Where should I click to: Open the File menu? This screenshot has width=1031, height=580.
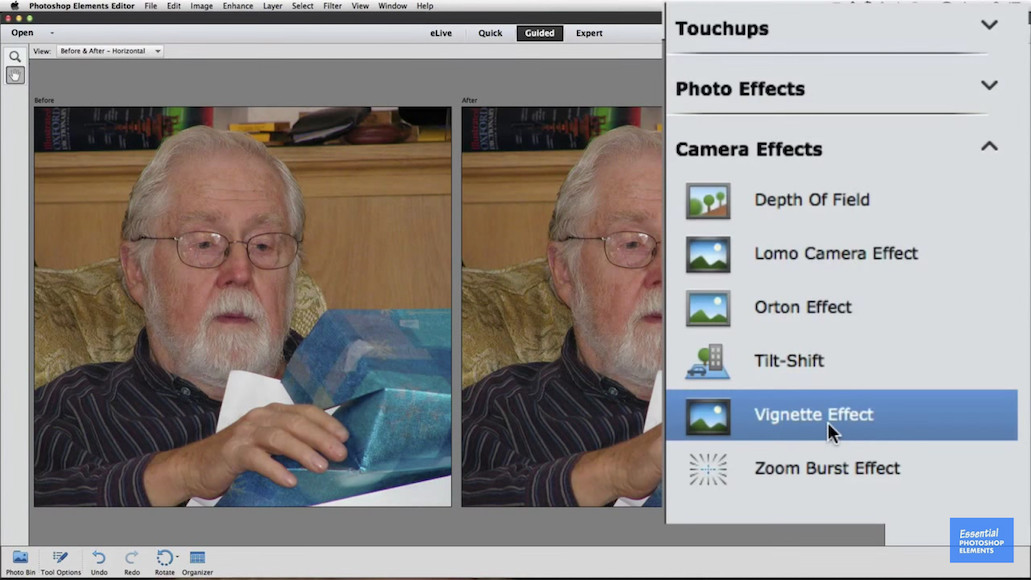151,6
